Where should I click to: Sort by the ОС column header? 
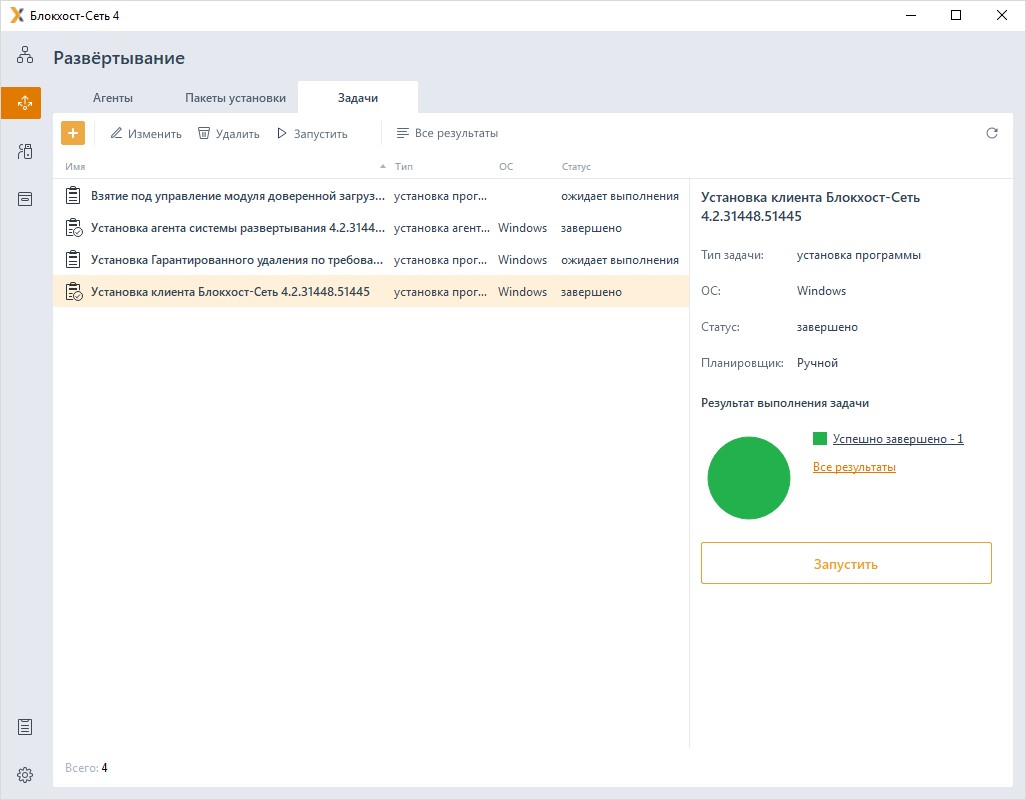point(506,167)
